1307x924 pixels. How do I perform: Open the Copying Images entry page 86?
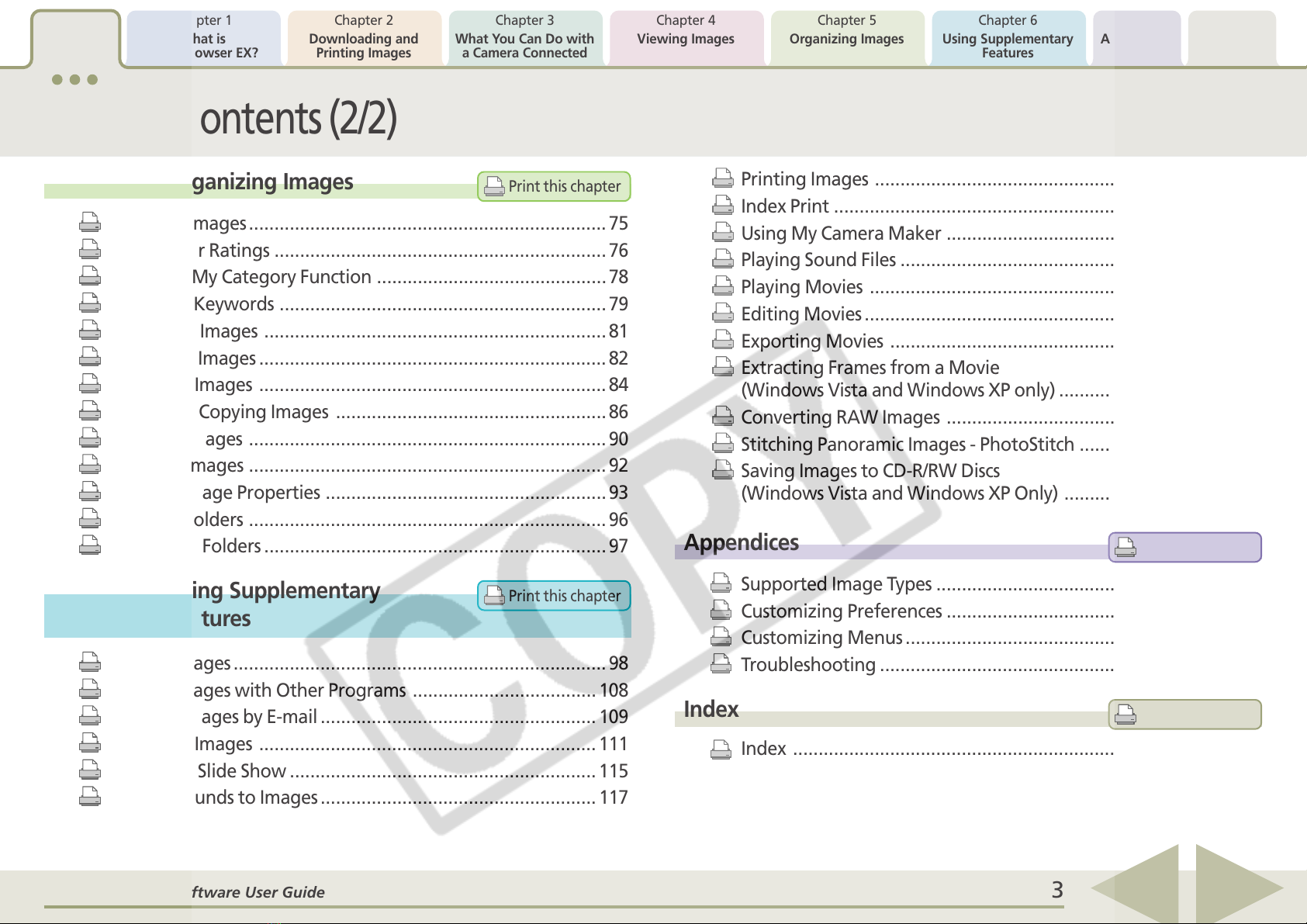click(x=413, y=412)
